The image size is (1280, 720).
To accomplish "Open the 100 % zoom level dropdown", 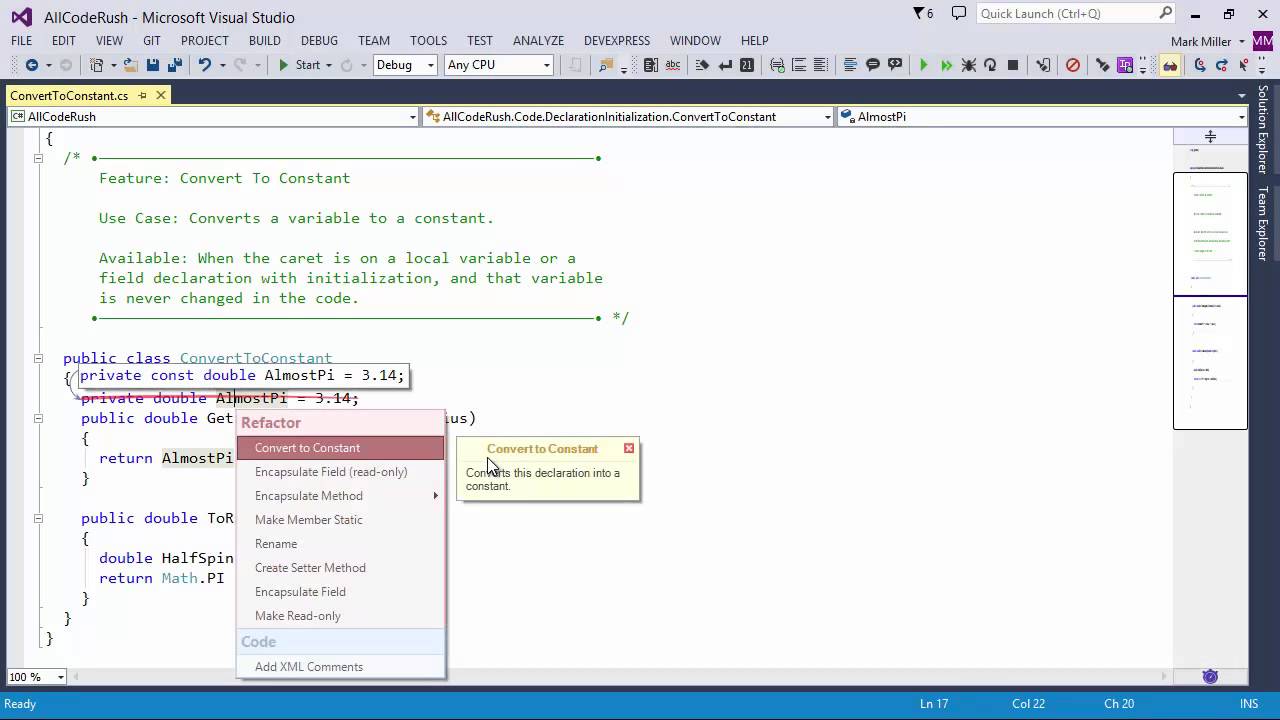I will (60, 677).
